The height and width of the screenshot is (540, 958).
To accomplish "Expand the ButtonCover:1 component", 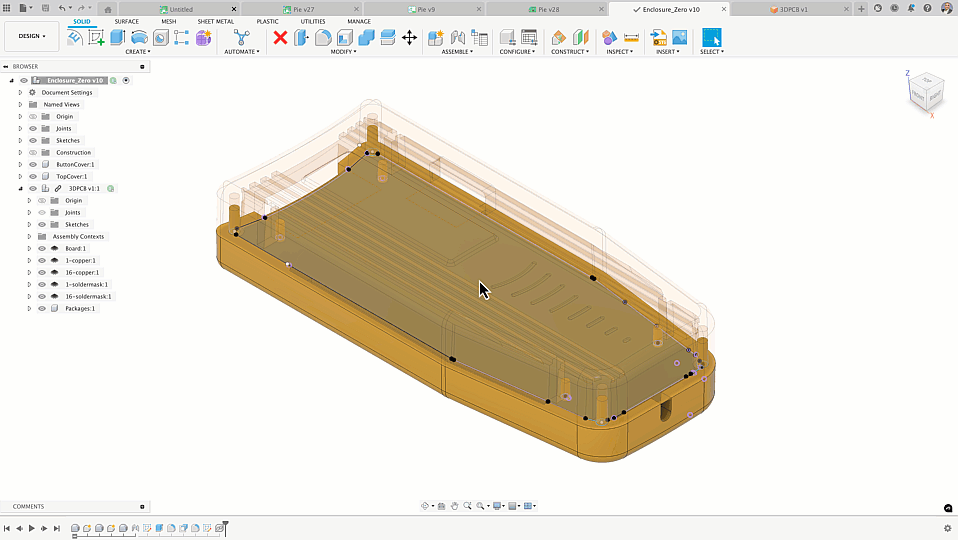I will (20, 164).
